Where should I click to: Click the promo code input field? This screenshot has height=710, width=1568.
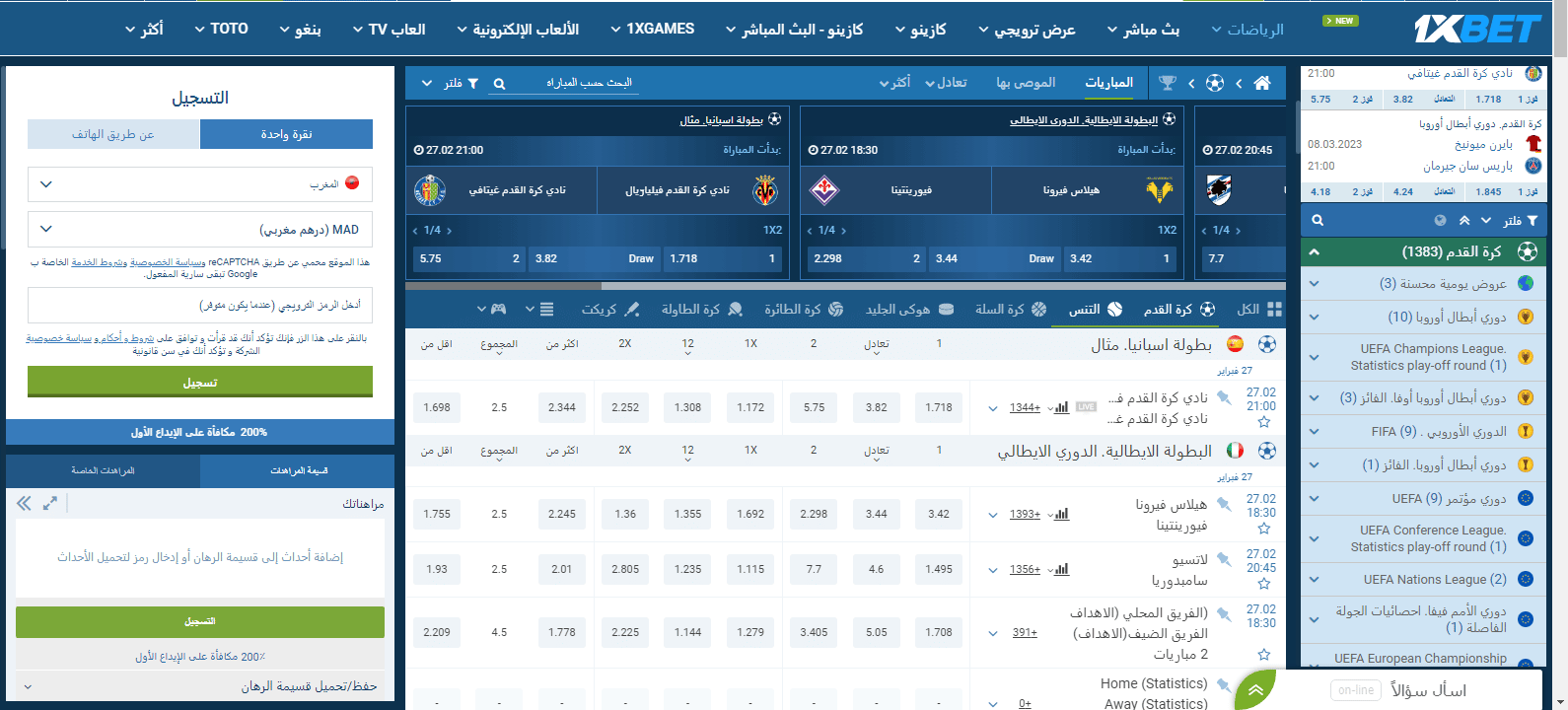point(200,306)
